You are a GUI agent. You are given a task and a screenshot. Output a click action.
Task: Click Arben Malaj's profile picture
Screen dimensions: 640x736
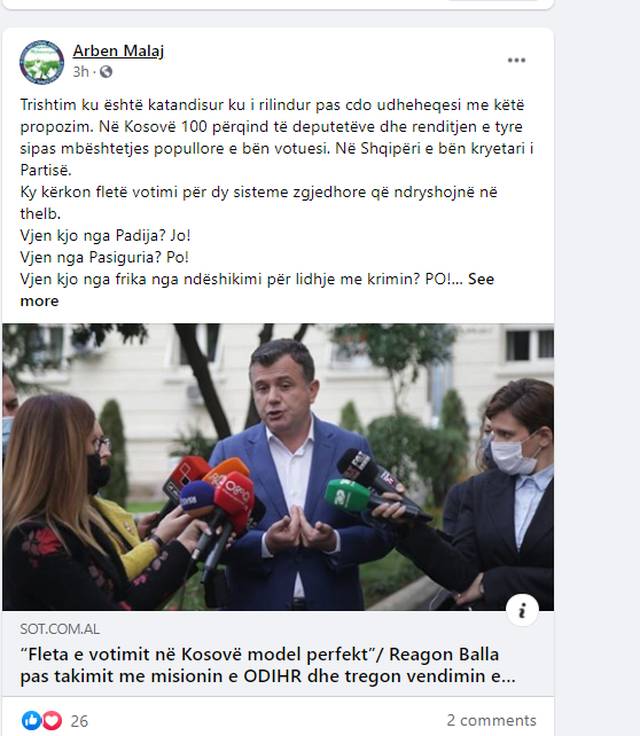click(42, 62)
